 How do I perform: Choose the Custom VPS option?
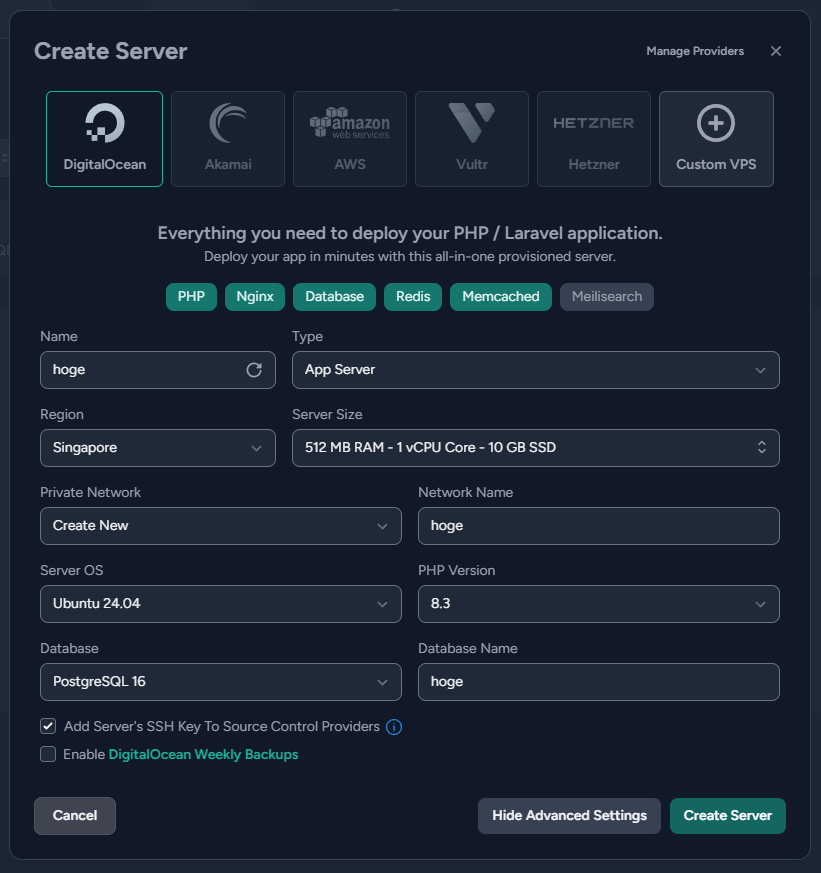pos(716,139)
